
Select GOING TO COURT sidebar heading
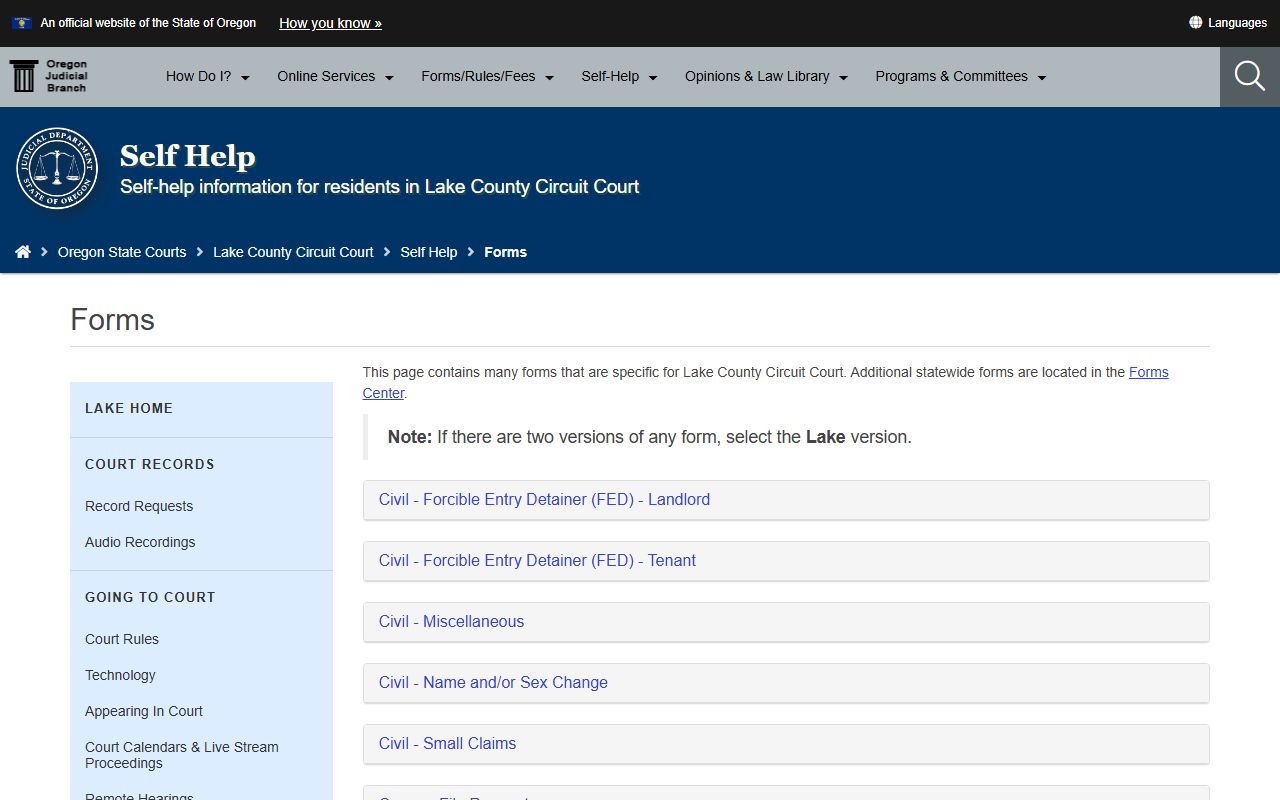point(150,597)
